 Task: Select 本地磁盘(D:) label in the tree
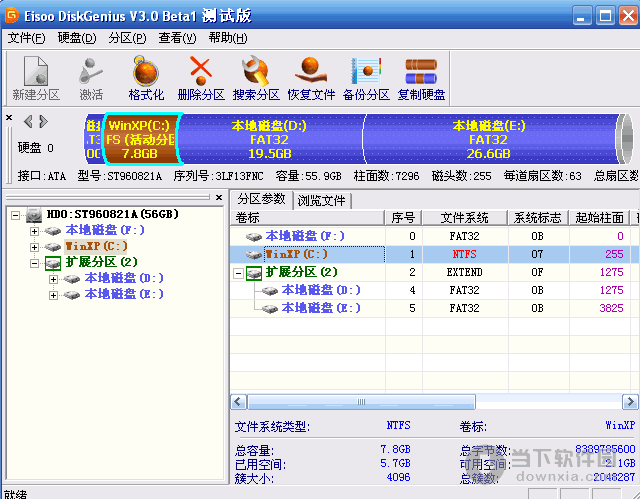tap(124, 279)
